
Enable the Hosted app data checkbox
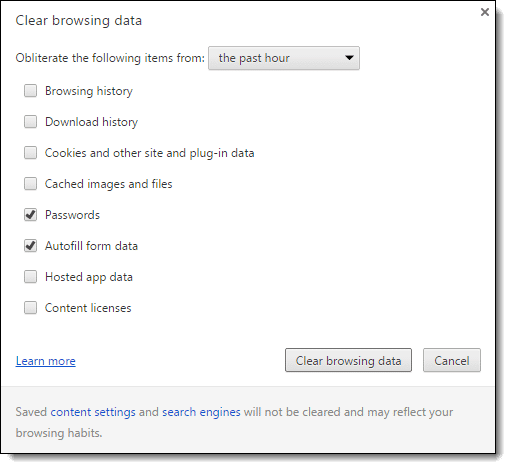click(30, 277)
